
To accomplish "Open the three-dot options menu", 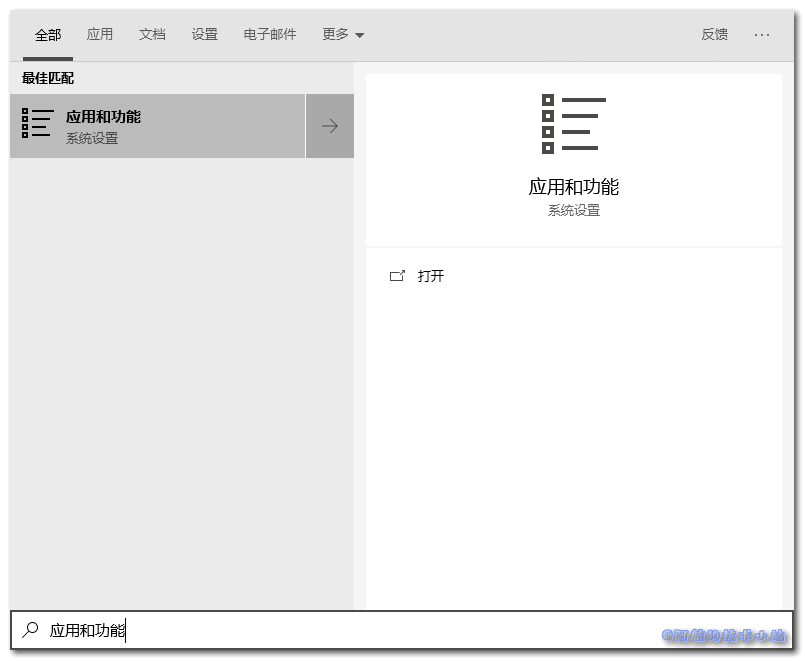I will pyautogui.click(x=762, y=34).
